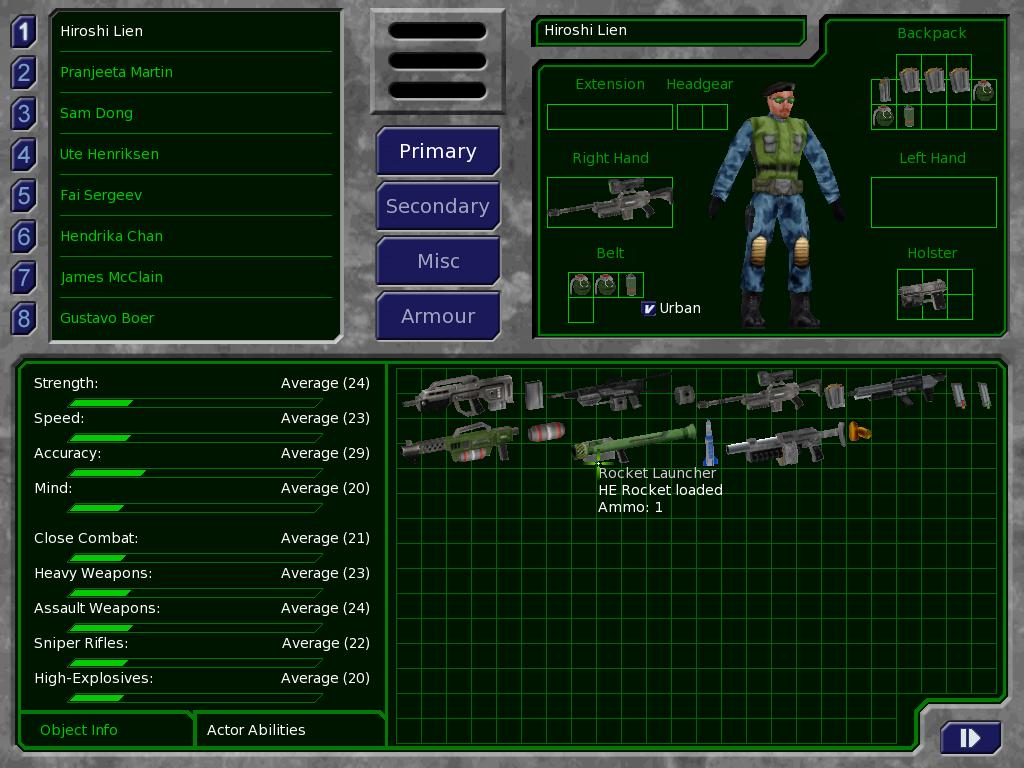Choose Ute Henriksen from the soldier list
The height and width of the screenshot is (768, 1024).
point(109,154)
